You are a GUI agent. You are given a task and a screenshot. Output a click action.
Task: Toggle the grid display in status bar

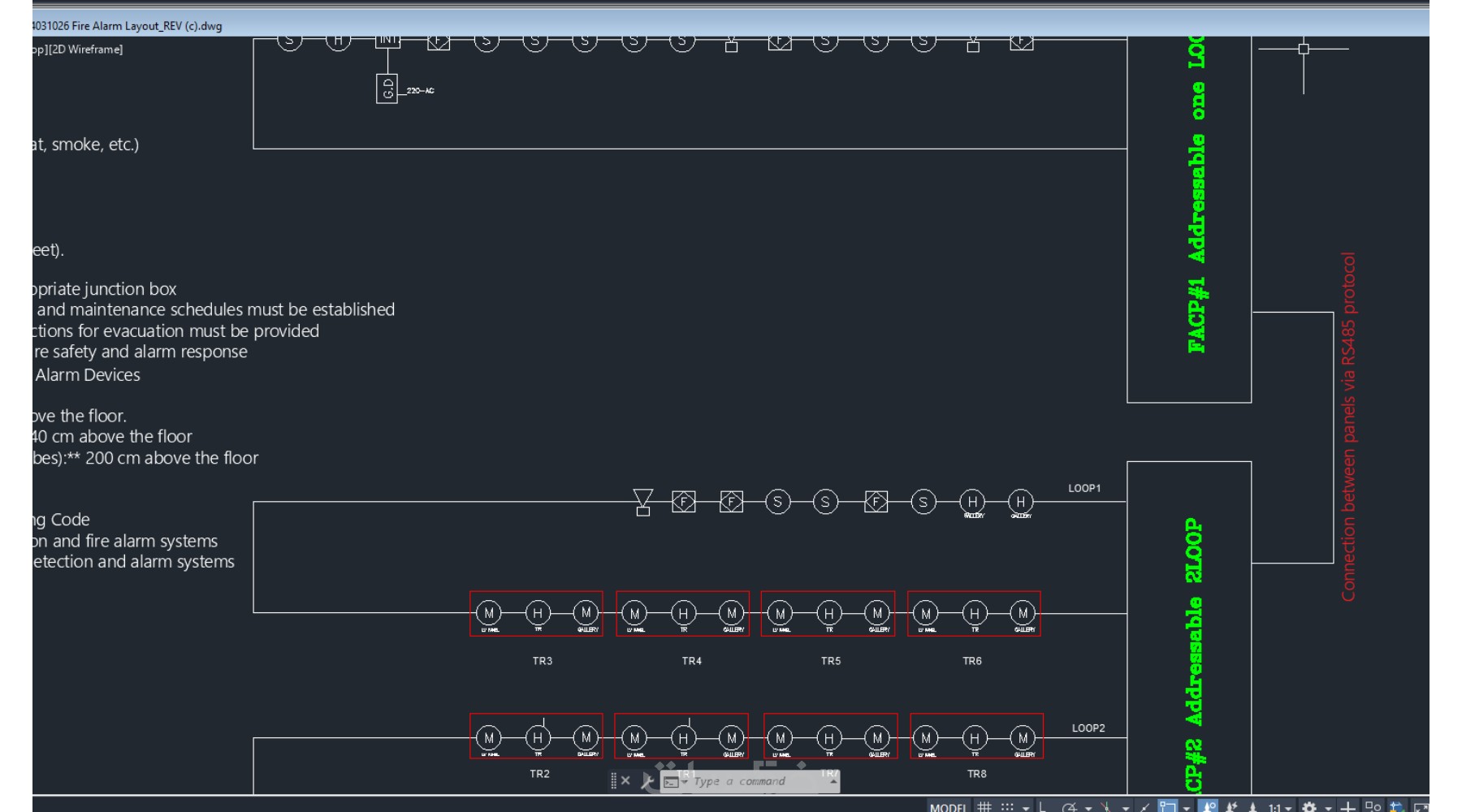coord(984,807)
